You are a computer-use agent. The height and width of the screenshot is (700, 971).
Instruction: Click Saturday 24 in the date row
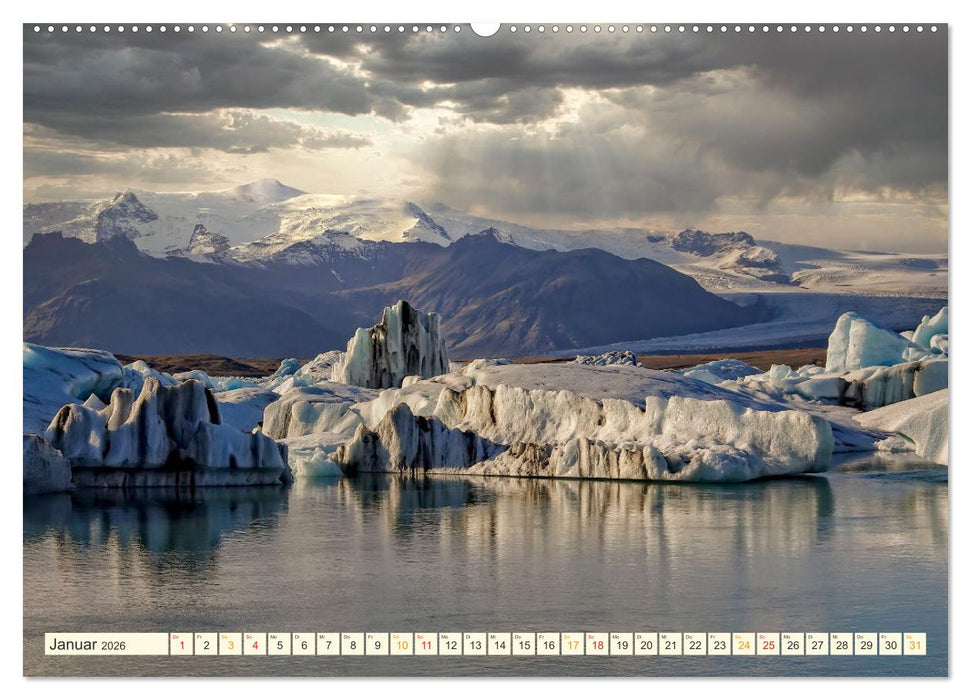click(x=744, y=645)
